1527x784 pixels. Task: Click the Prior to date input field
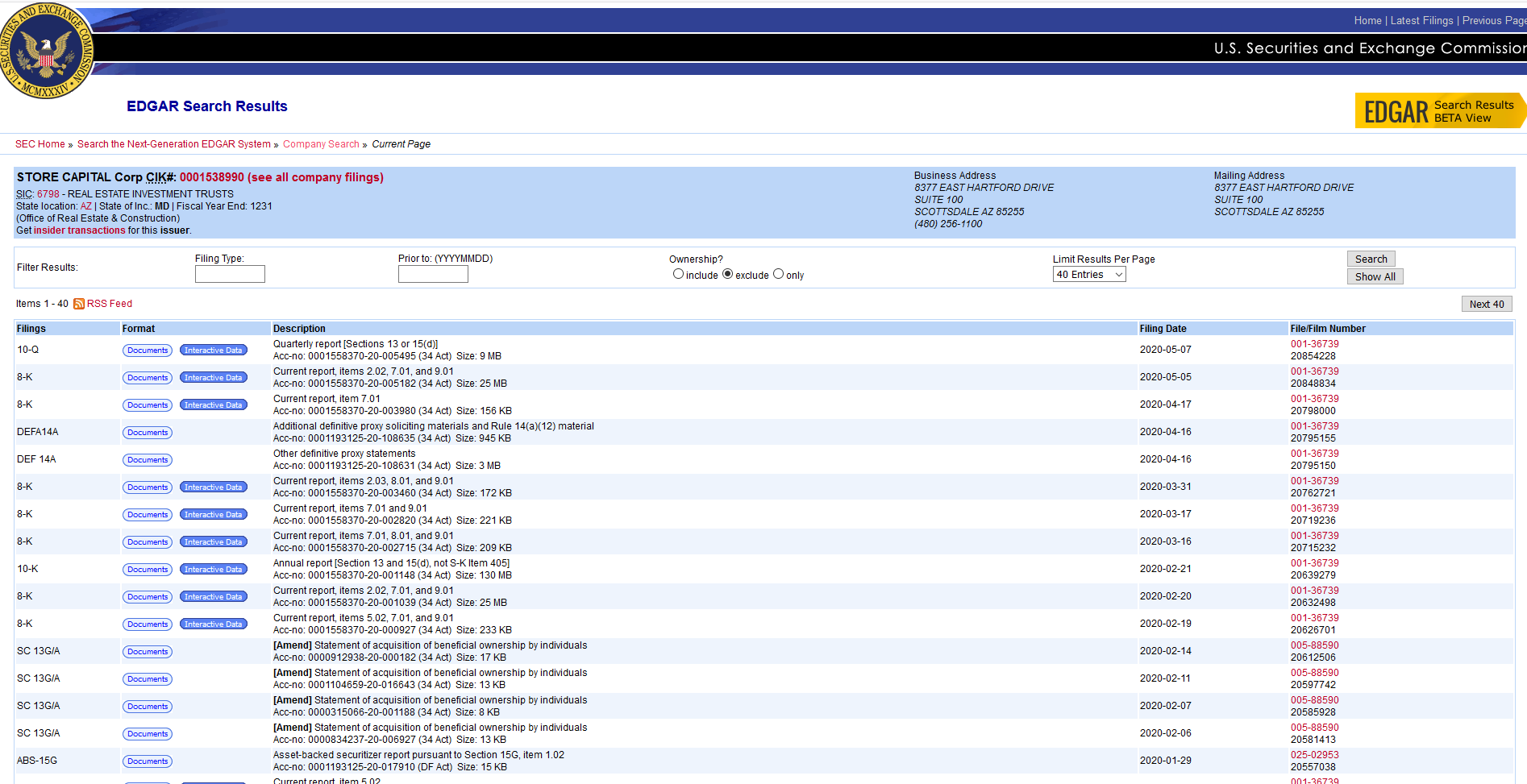(x=433, y=274)
